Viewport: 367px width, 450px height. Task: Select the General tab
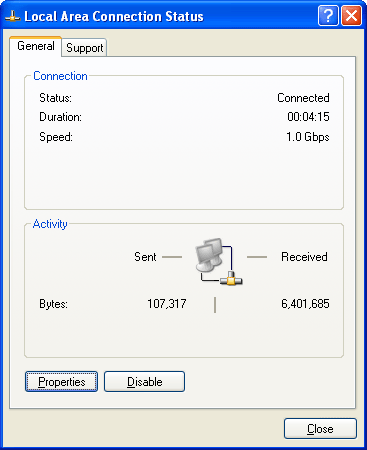(x=36, y=46)
